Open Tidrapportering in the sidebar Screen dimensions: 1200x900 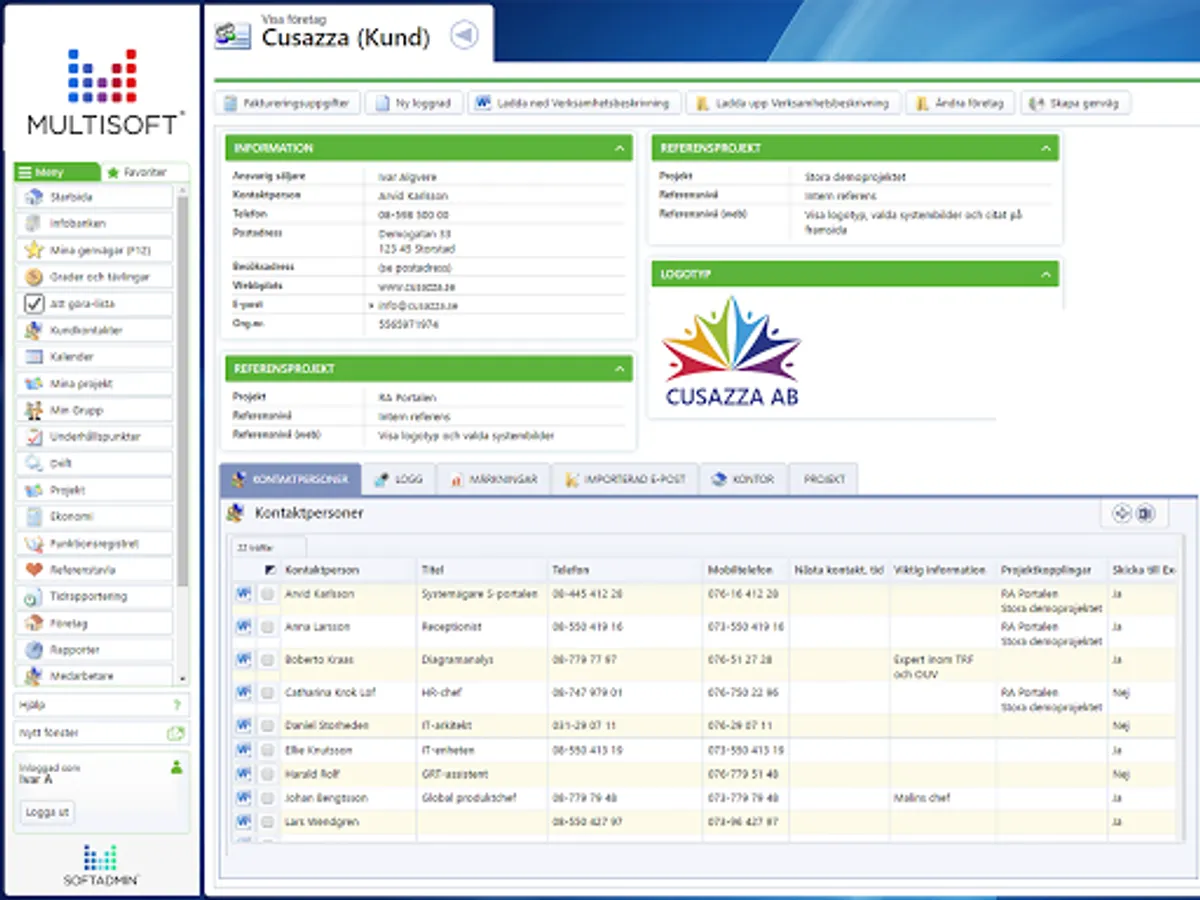coord(94,597)
